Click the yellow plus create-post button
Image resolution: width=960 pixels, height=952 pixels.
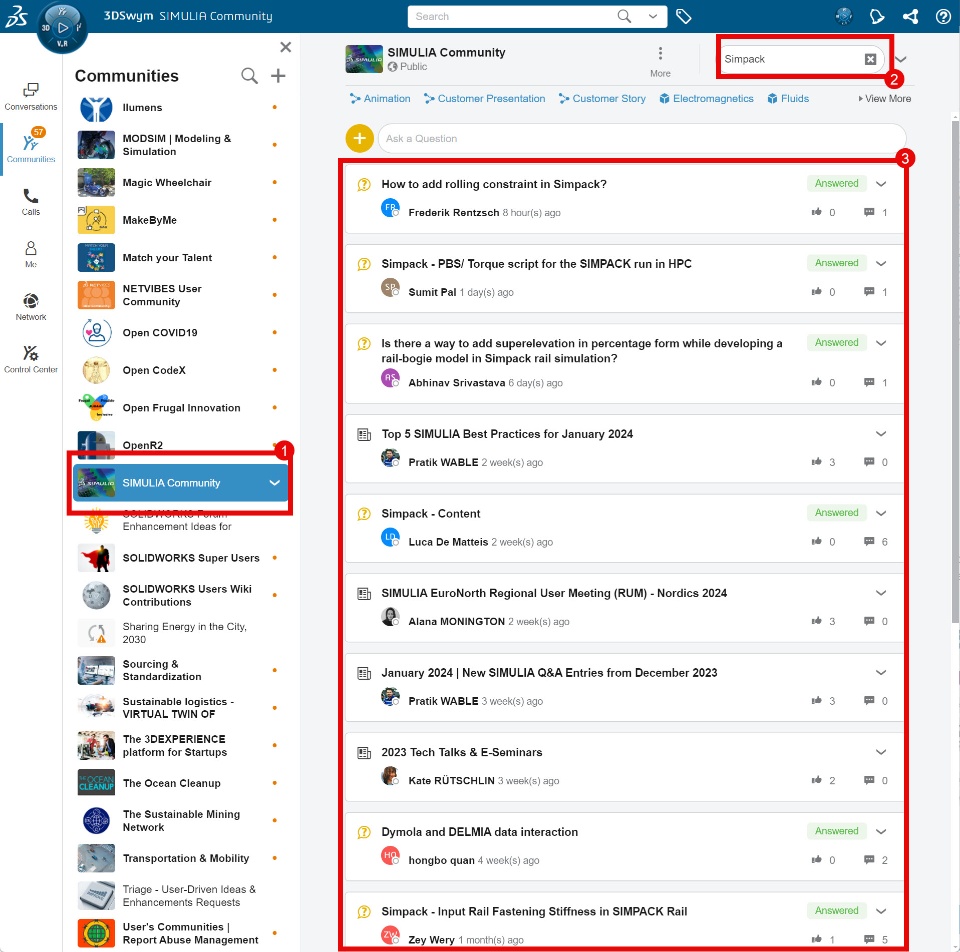point(359,138)
